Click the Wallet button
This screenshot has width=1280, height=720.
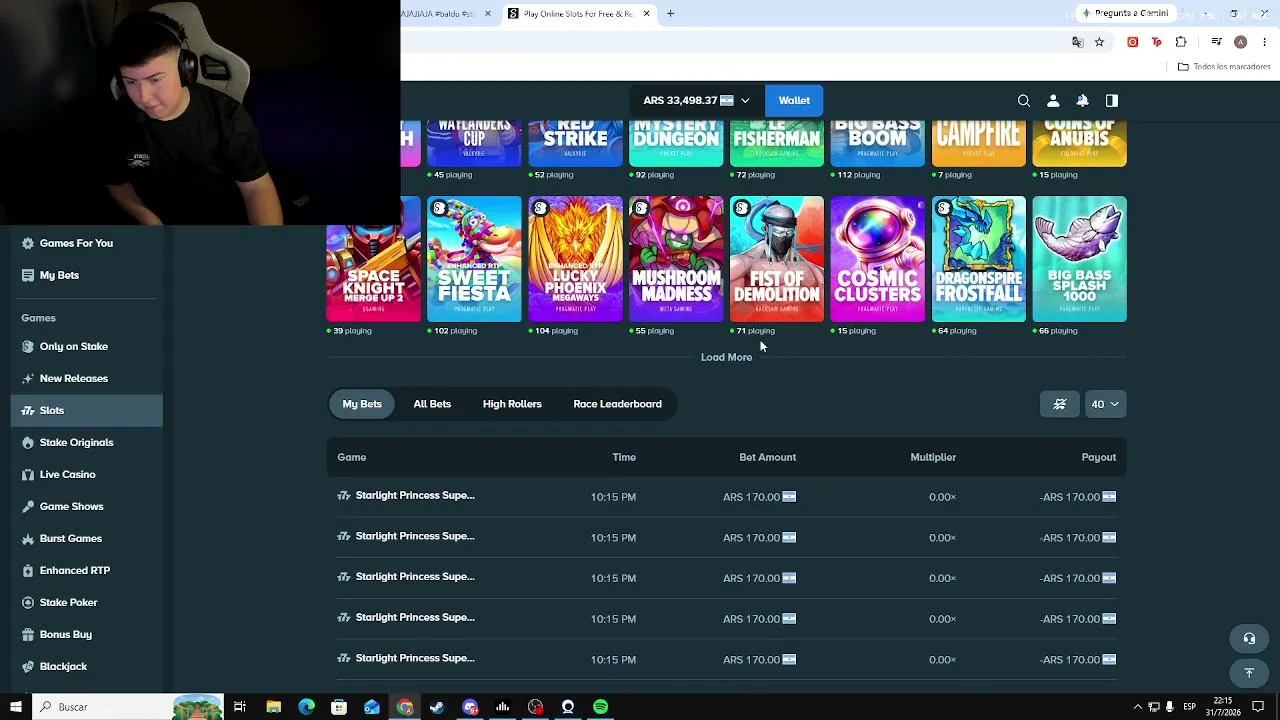click(x=794, y=100)
